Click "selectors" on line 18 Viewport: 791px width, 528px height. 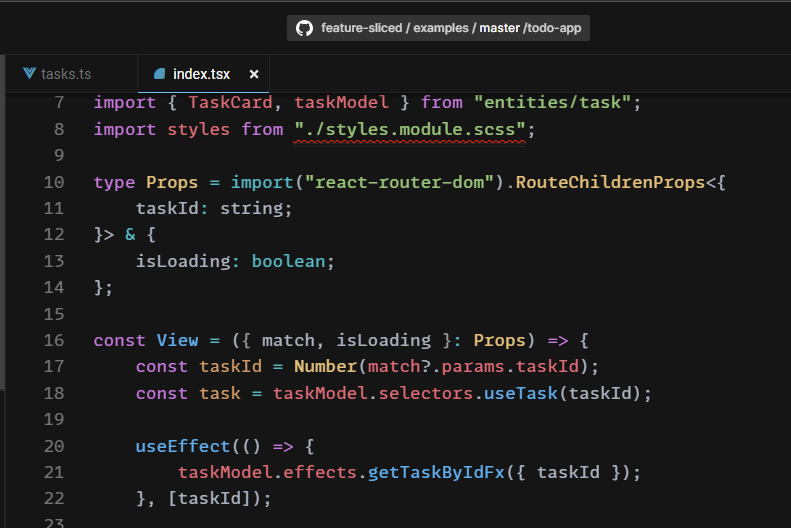point(425,393)
